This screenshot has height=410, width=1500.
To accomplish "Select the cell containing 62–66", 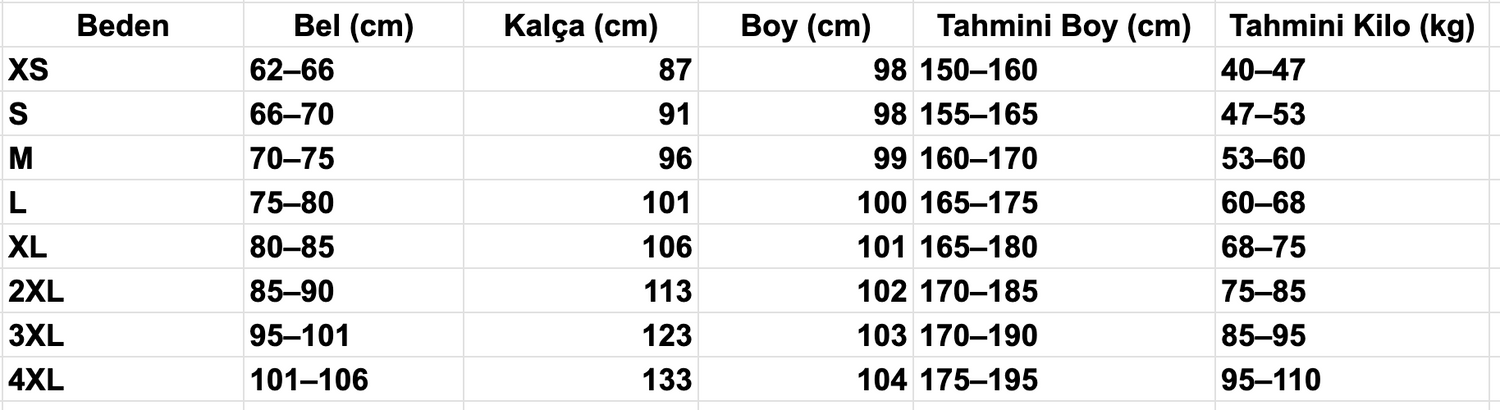I will tap(353, 70).
